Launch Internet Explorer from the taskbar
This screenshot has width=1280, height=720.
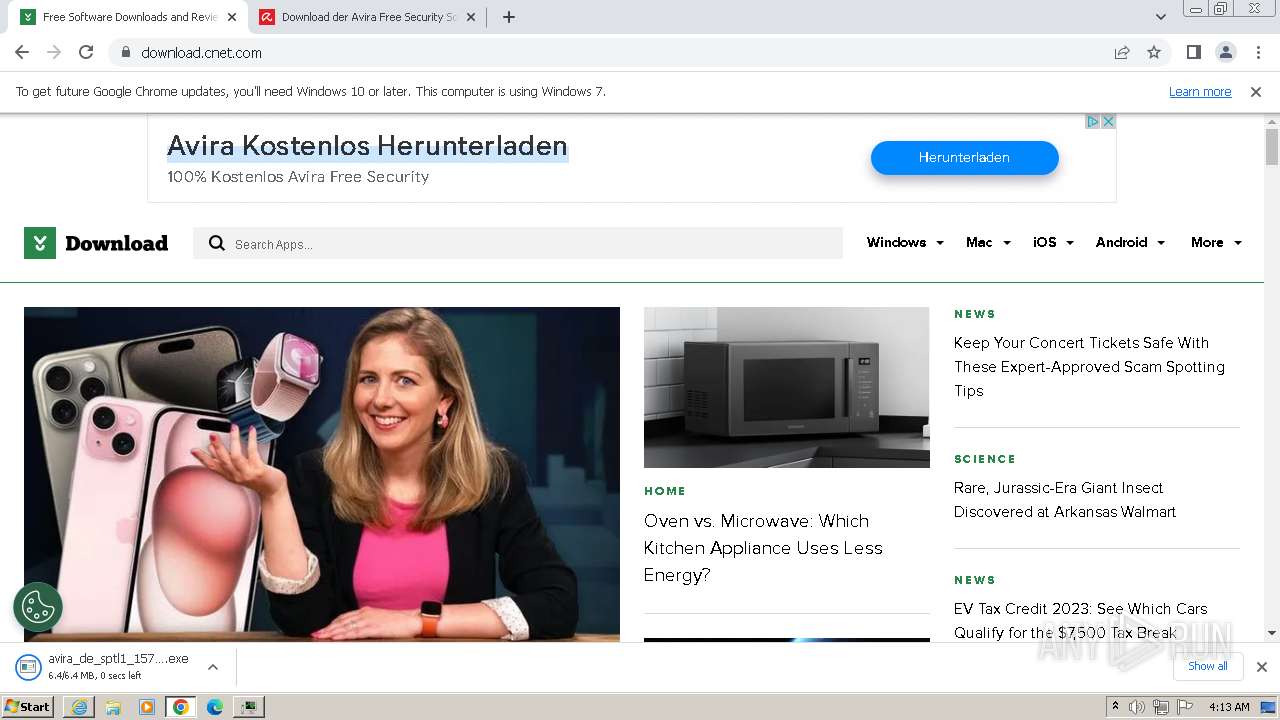[79, 707]
